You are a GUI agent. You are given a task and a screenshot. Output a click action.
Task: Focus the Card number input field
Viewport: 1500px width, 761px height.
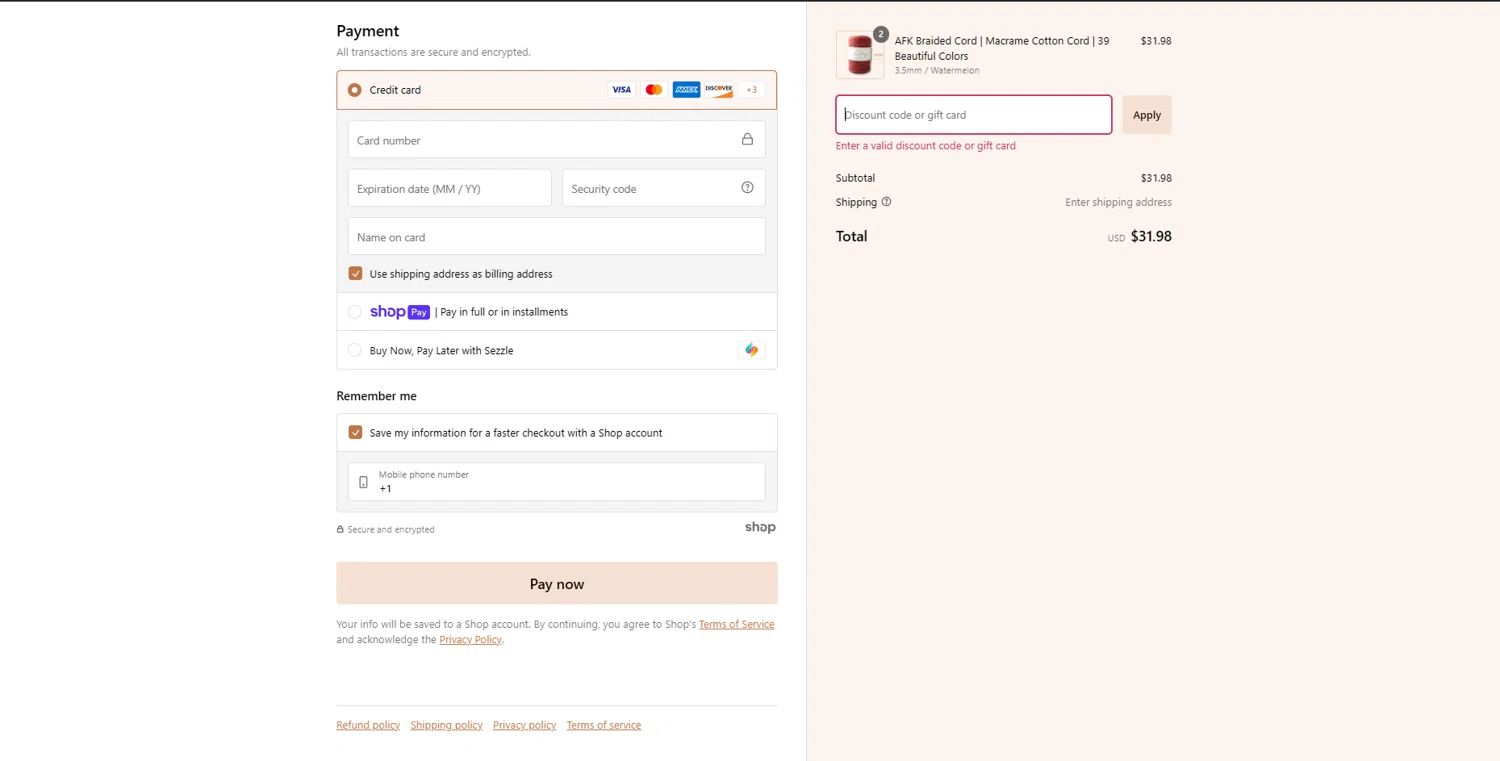pos(557,140)
